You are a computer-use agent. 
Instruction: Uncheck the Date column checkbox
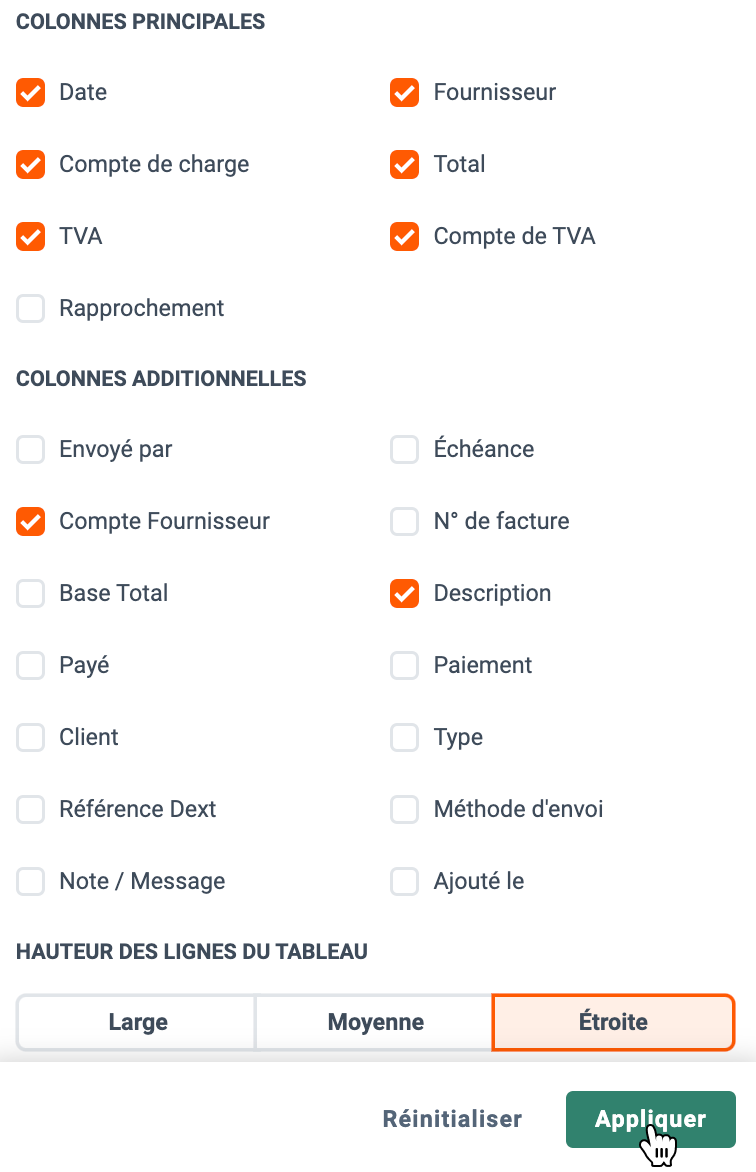pyautogui.click(x=31, y=93)
